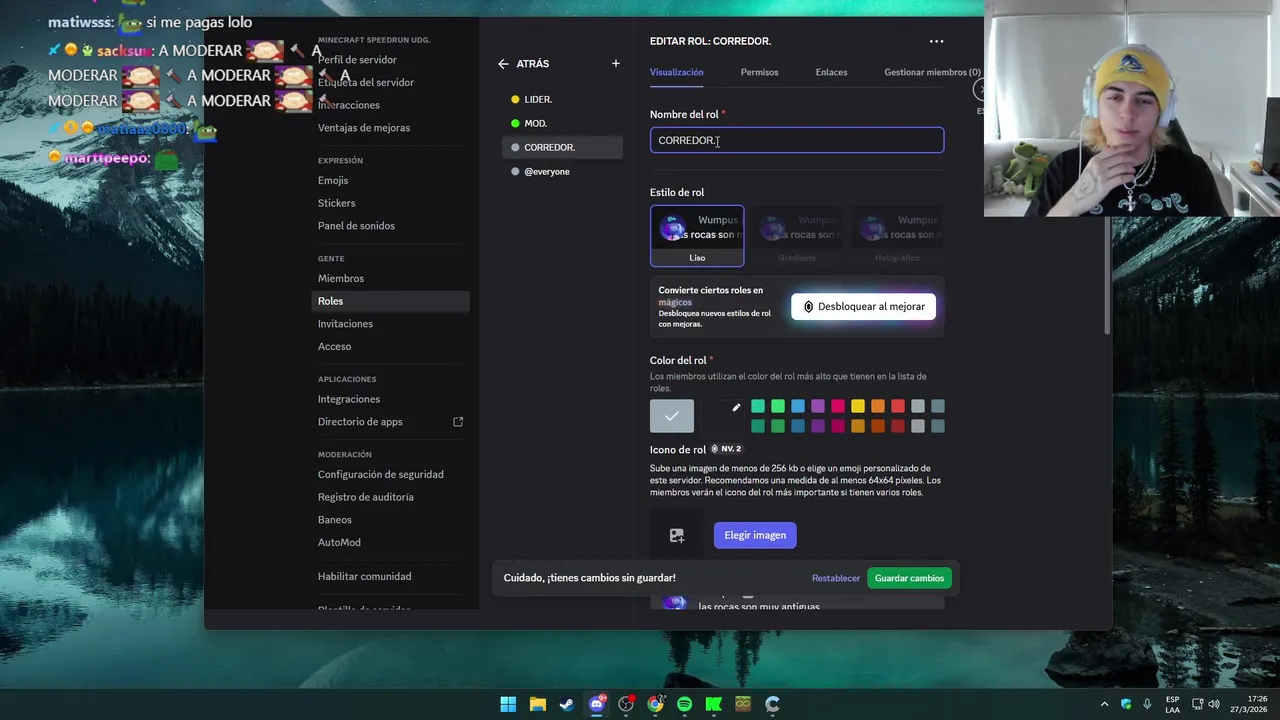1280x720 pixels.
Task: Open the grass-block launcher icon in taskbar
Action: (743, 704)
